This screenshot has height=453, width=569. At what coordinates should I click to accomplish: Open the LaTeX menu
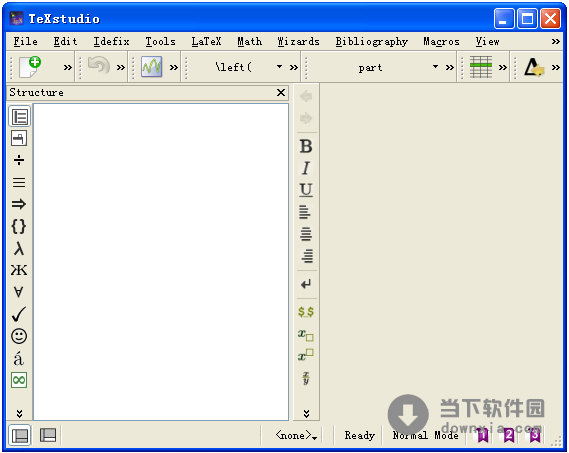click(x=206, y=41)
